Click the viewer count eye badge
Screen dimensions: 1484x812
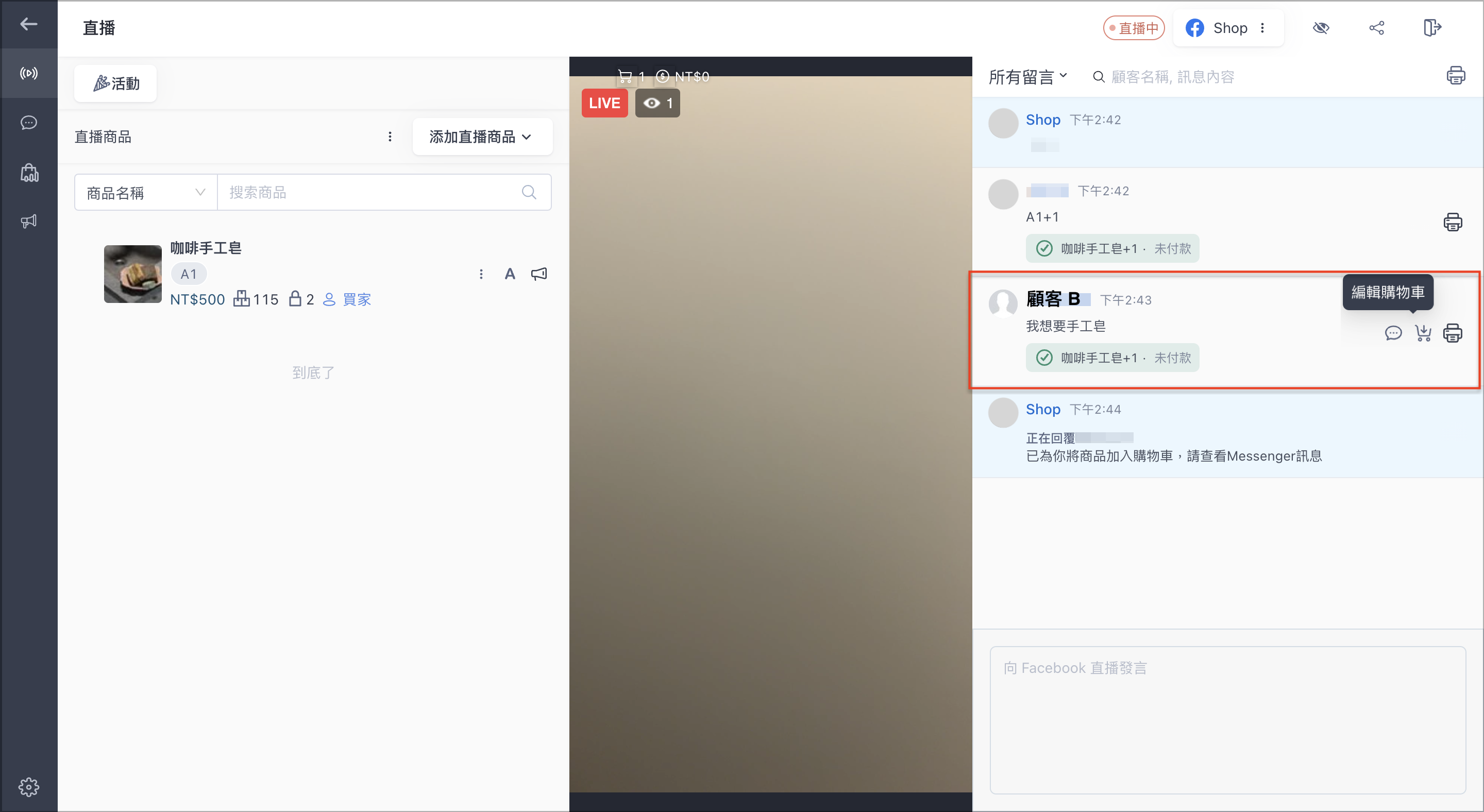[657, 103]
